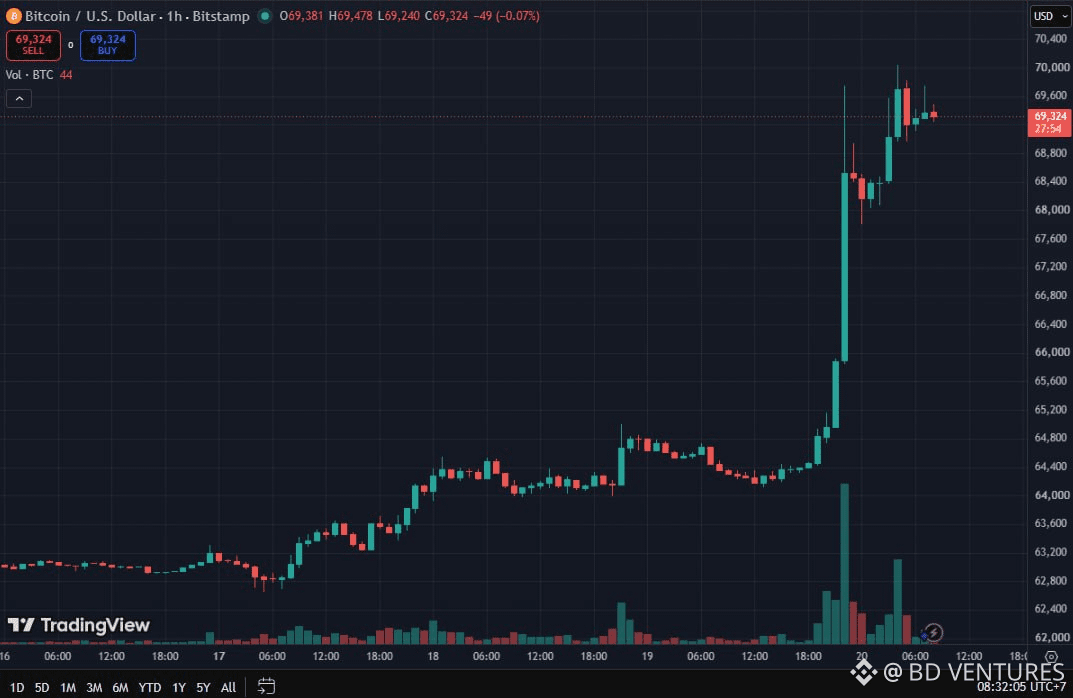
Task: Select the 5Y time range
Action: tap(203, 687)
